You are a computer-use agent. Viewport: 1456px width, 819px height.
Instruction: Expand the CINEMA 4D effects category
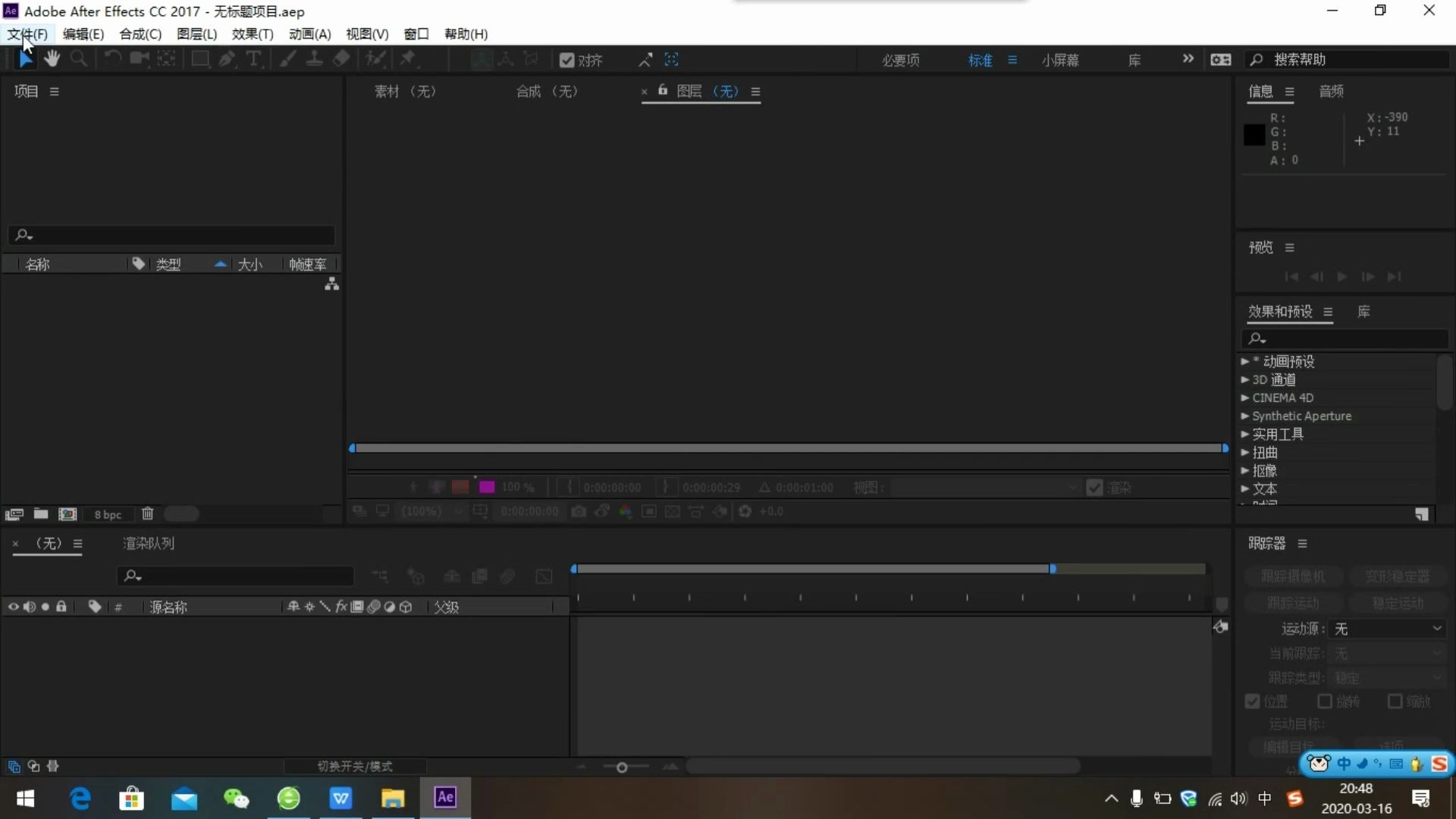pos(1244,398)
